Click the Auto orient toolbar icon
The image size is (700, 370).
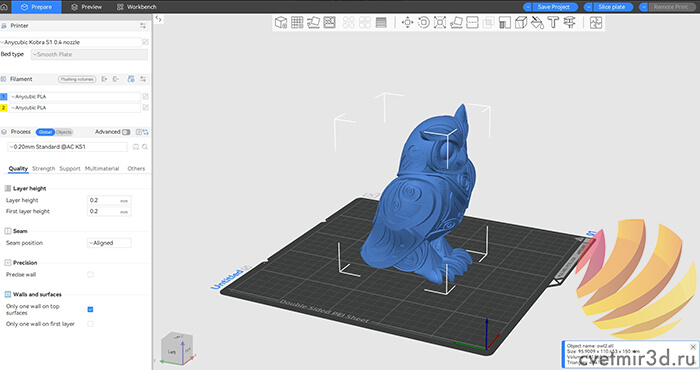pyautogui.click(x=313, y=22)
